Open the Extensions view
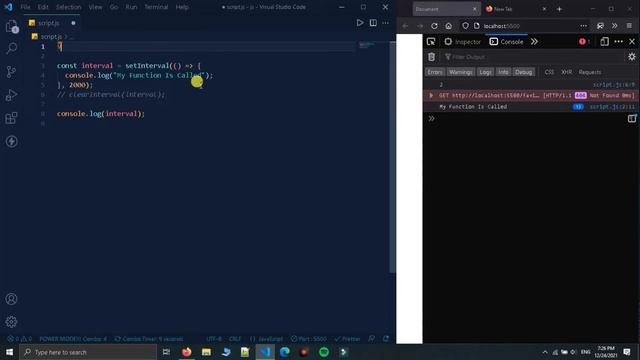Viewport: 640px width, 360px height. click(x=11, y=118)
